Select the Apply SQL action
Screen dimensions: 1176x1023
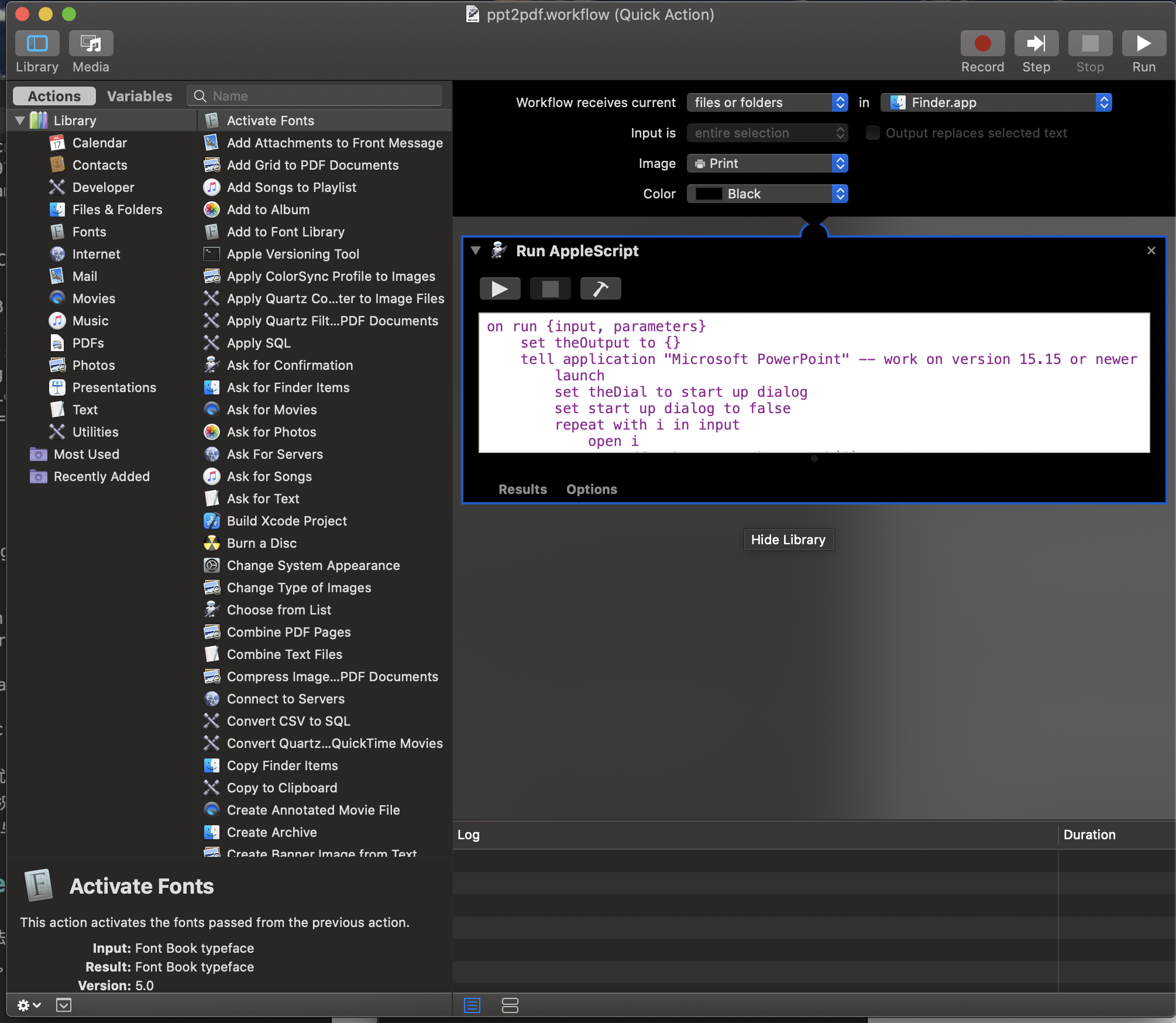[x=325, y=343]
